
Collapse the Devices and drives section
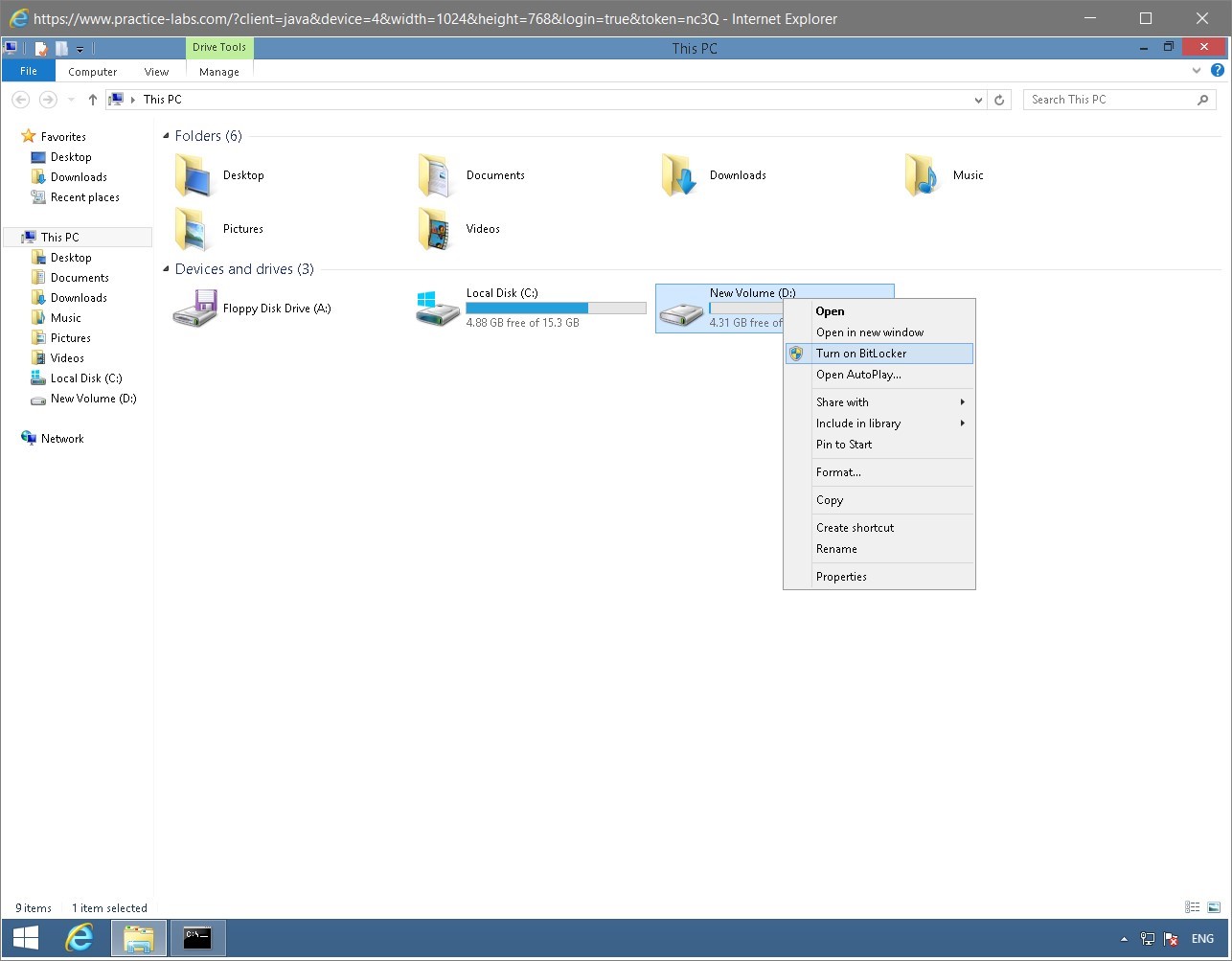click(x=167, y=269)
